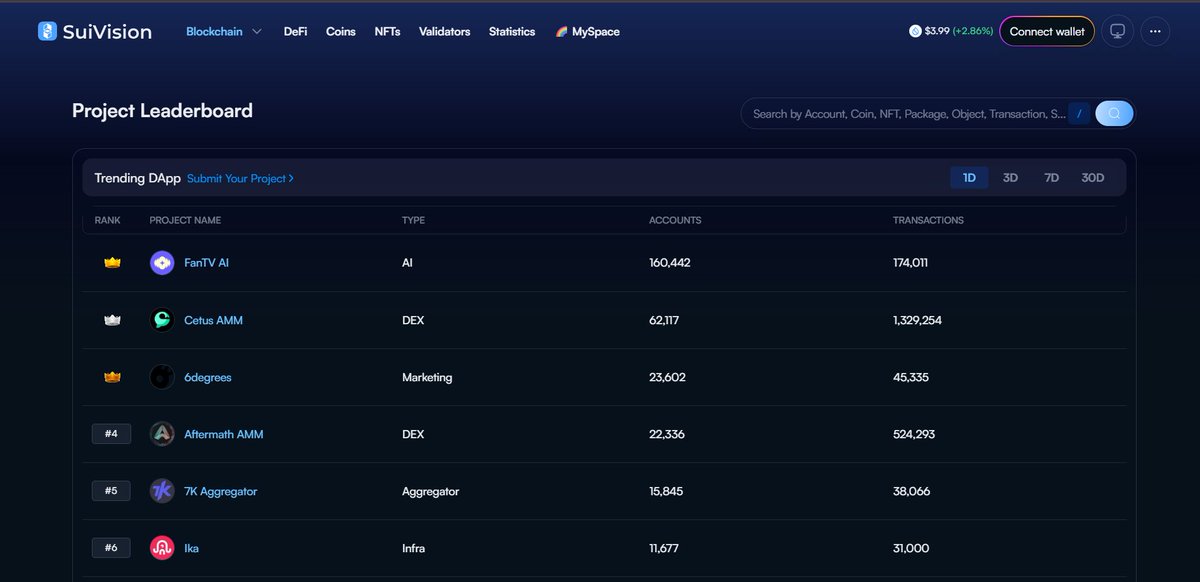The width and height of the screenshot is (1200, 582).
Task: Click the Connect wallet button
Action: coord(1047,31)
